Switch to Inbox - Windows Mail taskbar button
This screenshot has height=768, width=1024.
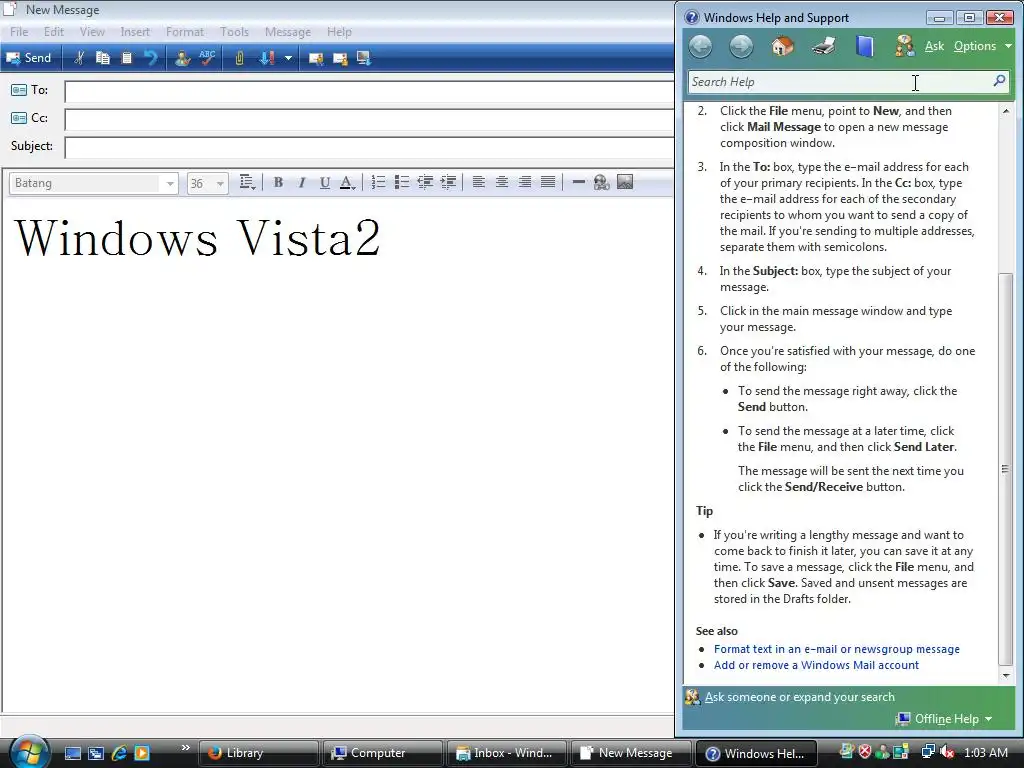tap(506, 753)
